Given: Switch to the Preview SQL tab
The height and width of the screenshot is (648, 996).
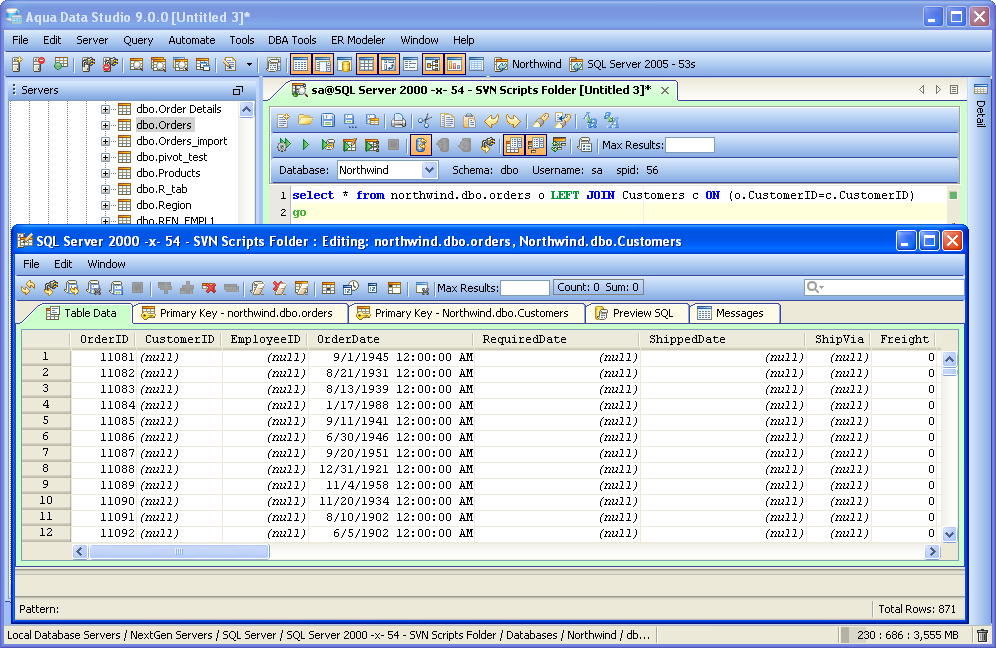Looking at the screenshot, I should click(x=636, y=313).
